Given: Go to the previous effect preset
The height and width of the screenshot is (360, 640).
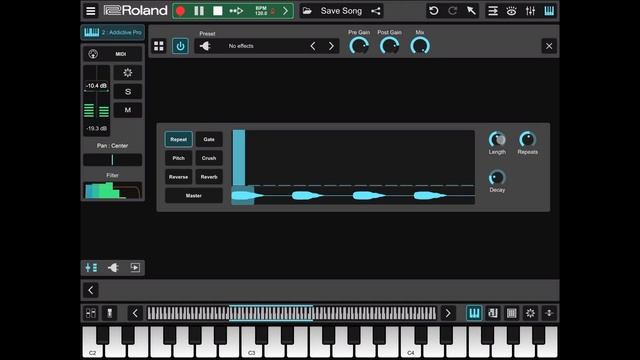Looking at the screenshot, I should (313, 46).
